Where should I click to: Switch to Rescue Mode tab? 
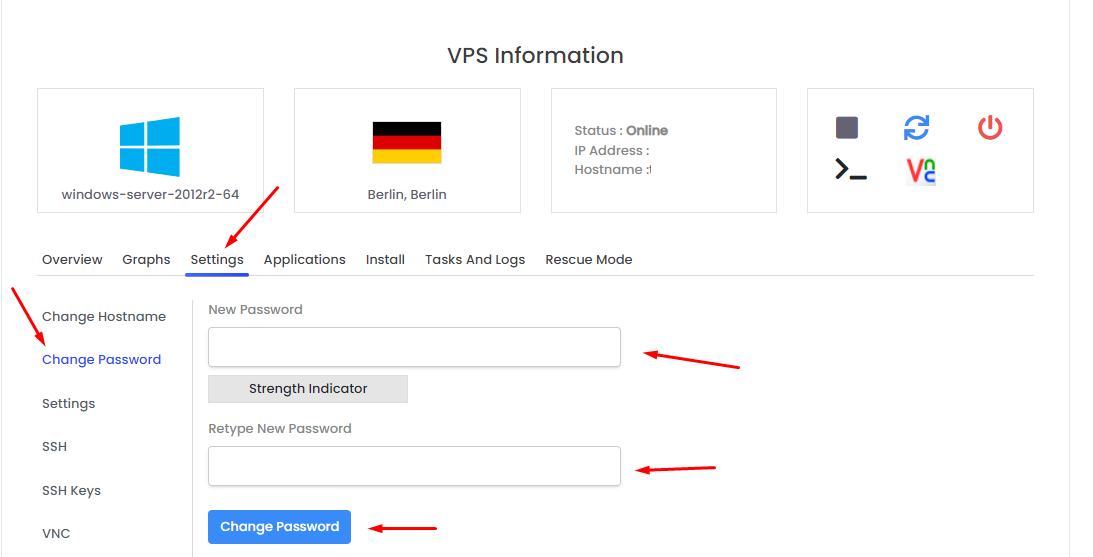coord(589,259)
